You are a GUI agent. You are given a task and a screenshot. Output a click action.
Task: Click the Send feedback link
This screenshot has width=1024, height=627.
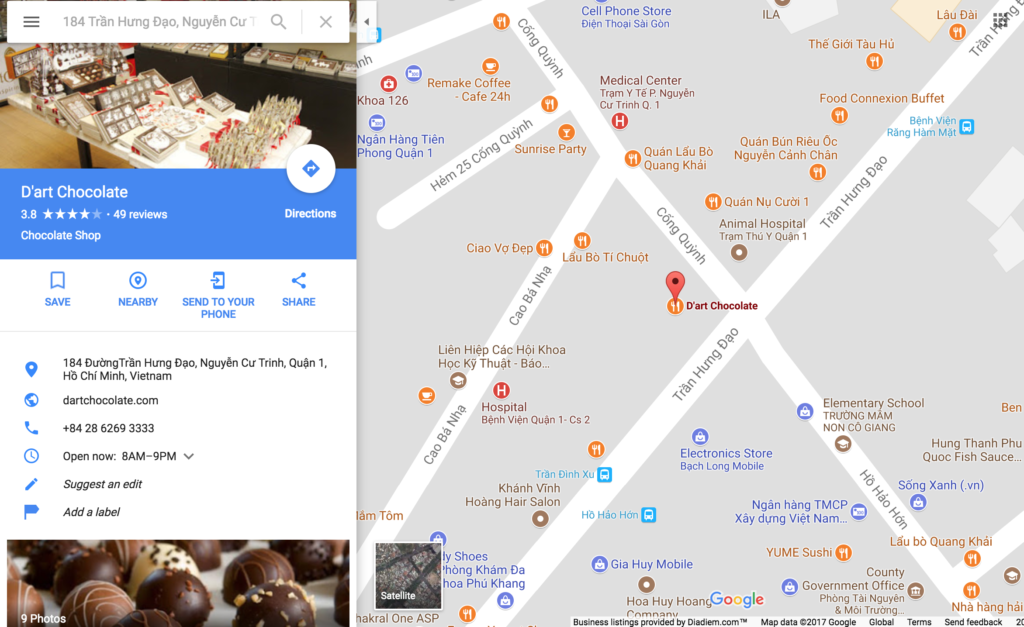click(973, 622)
